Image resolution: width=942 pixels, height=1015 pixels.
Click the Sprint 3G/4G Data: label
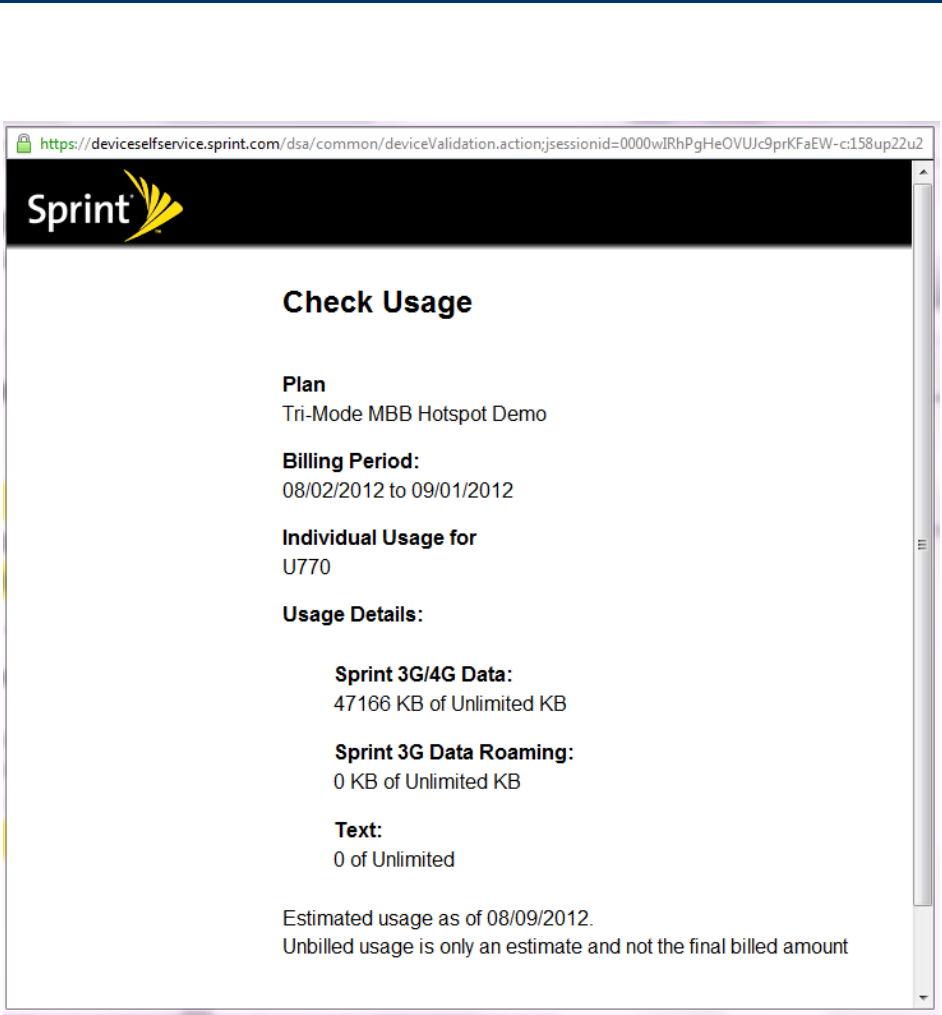point(423,675)
